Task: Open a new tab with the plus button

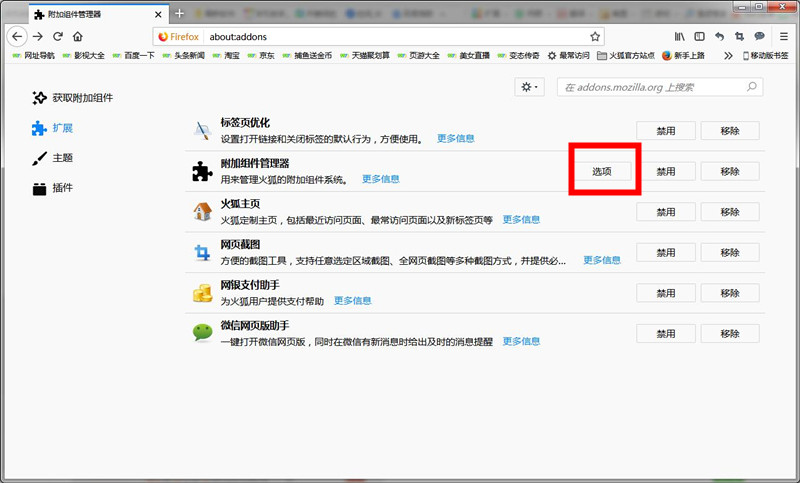Action: pos(179,14)
